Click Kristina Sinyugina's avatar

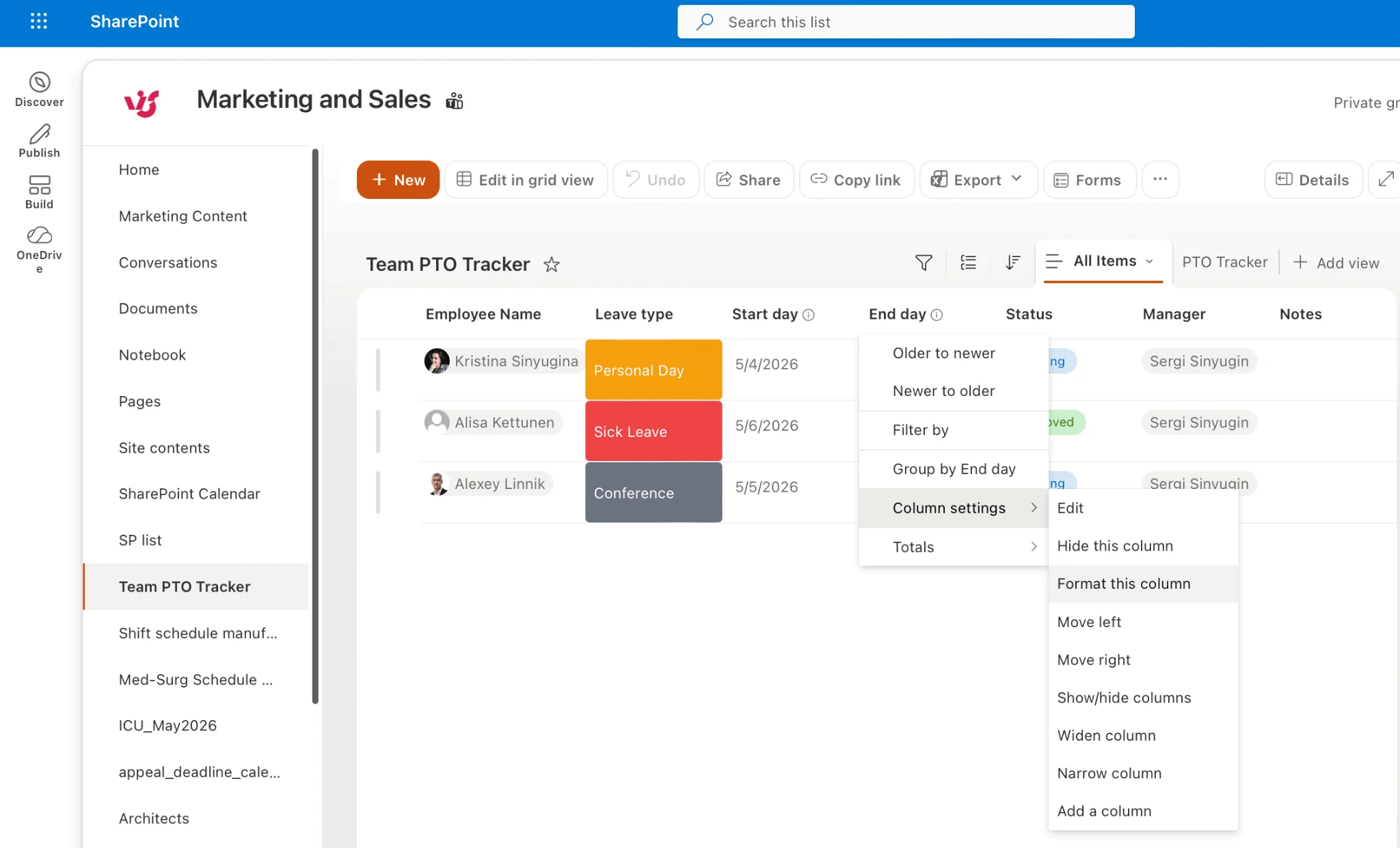(437, 361)
